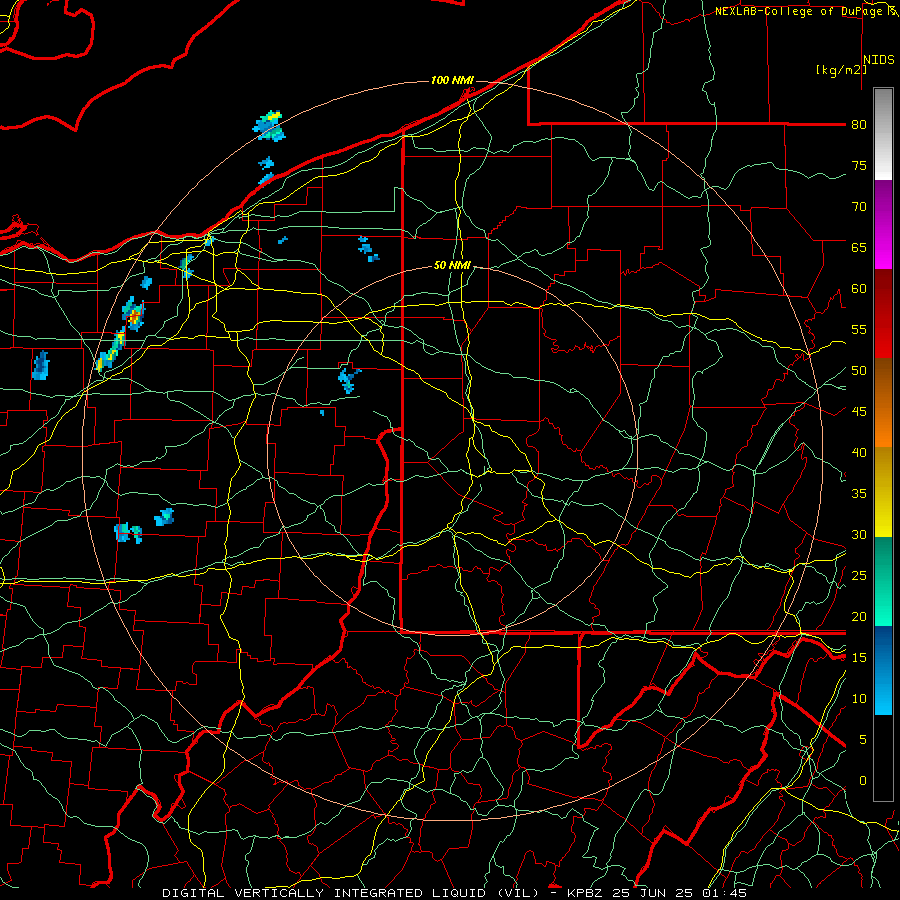Click the 45 value on the scale
Viewport: 900px width, 900px height.
pos(859,412)
